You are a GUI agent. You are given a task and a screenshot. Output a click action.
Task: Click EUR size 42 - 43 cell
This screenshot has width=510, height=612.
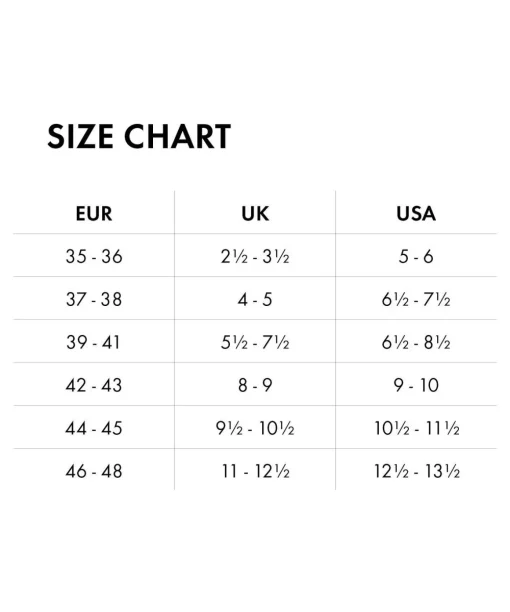coord(94,385)
